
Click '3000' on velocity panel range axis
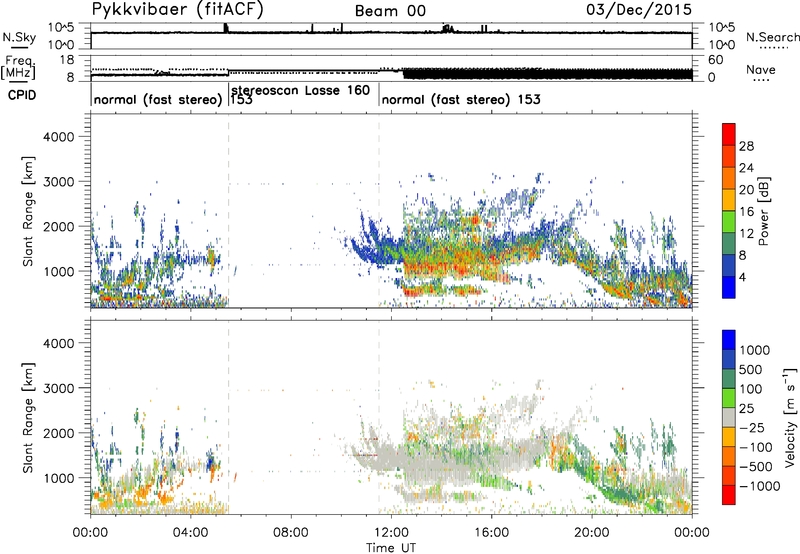[x=59, y=388]
